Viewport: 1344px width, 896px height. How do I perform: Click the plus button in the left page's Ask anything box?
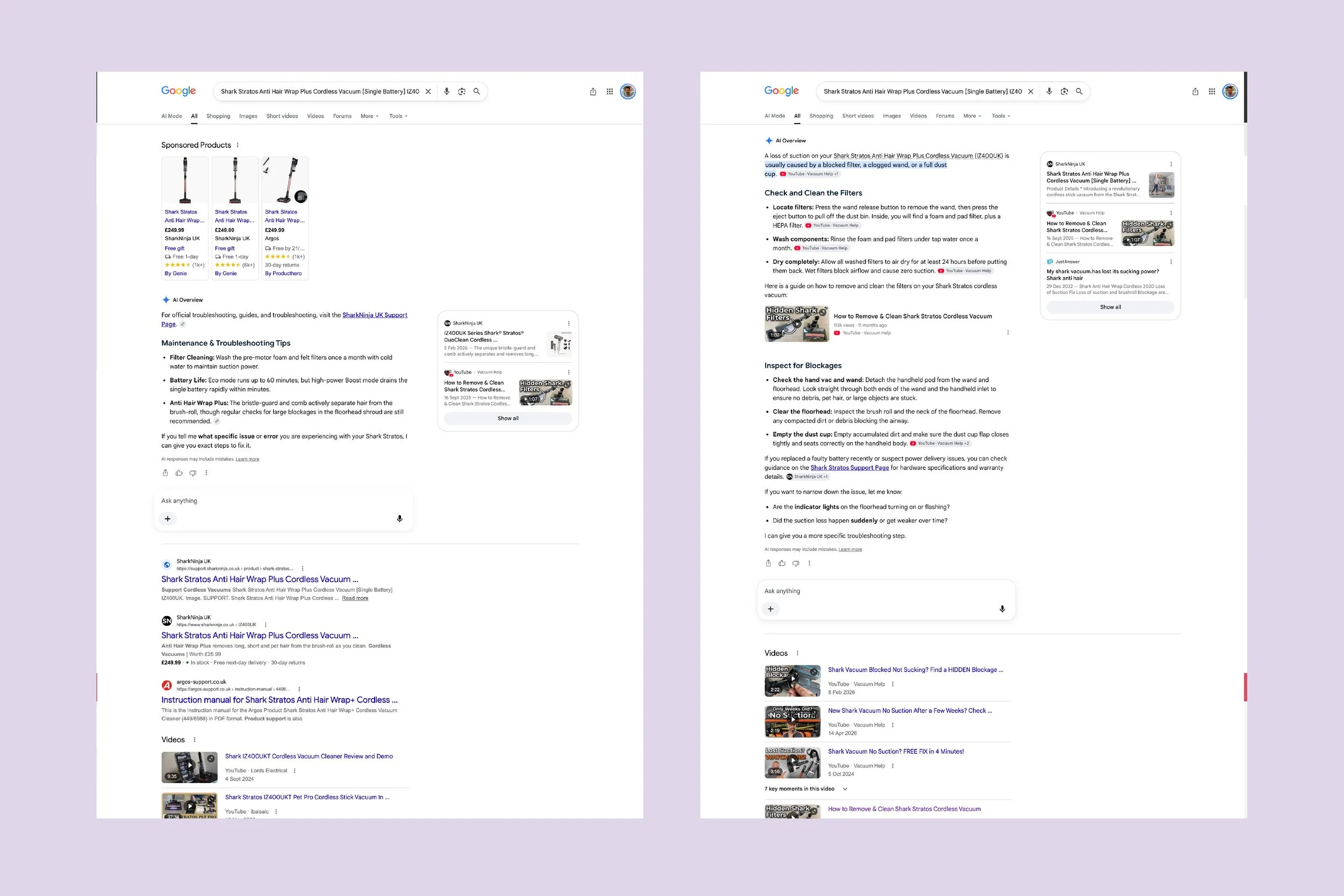coord(167,519)
